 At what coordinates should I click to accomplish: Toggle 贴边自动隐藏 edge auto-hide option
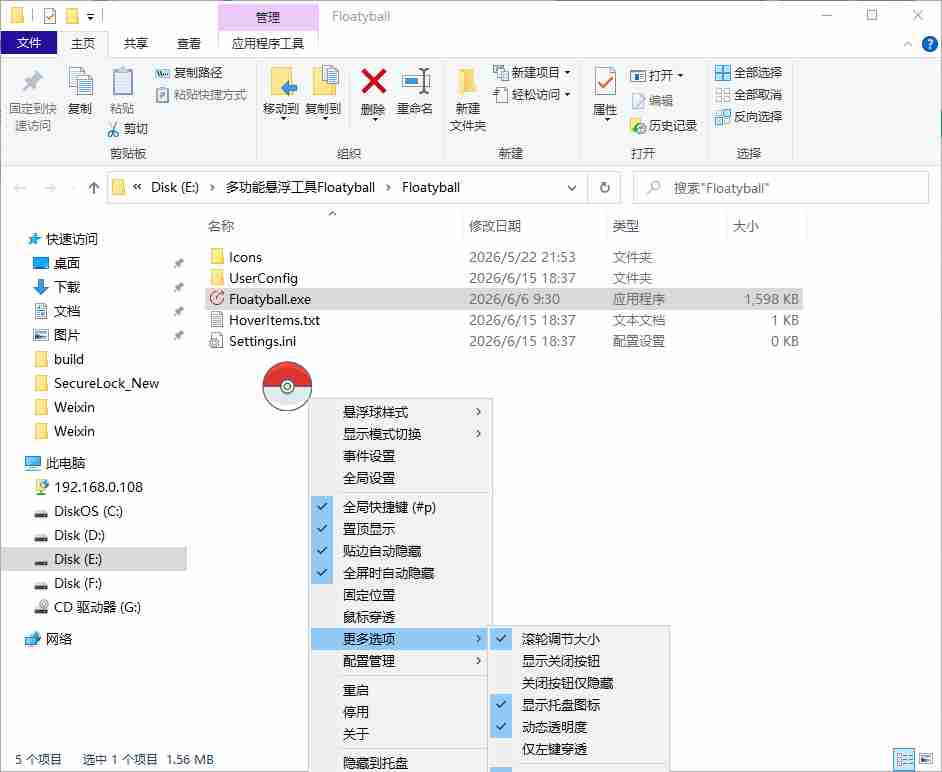(400, 551)
